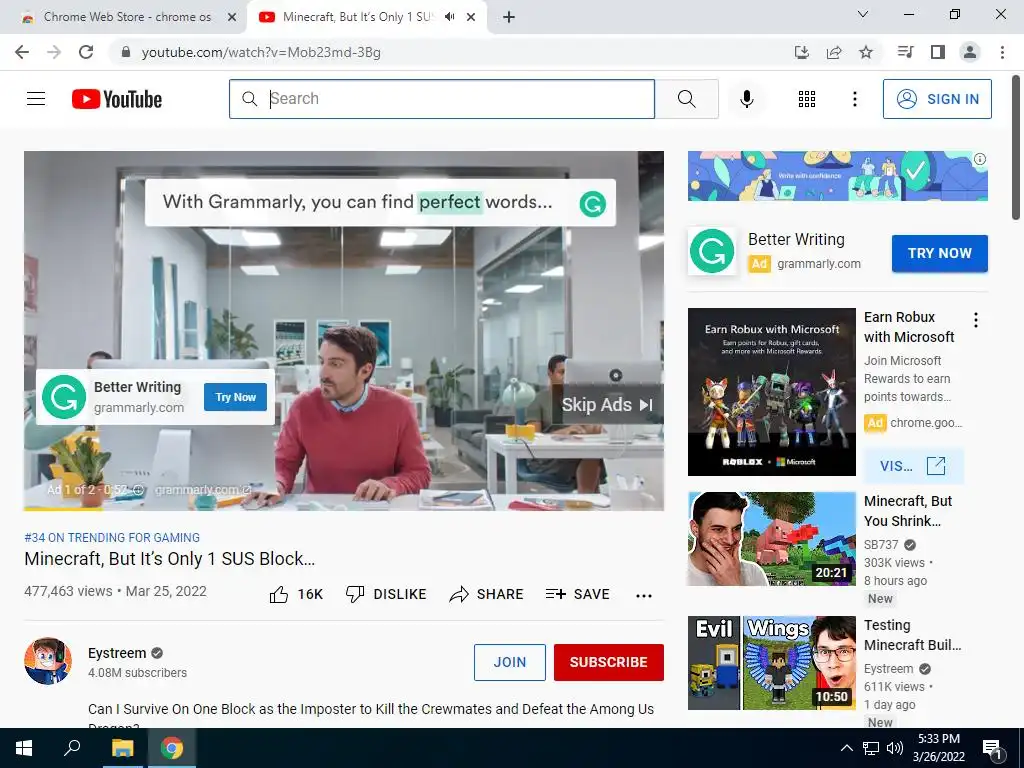The image size is (1024, 768).
Task: Open the volume control in tray
Action: tap(895, 748)
